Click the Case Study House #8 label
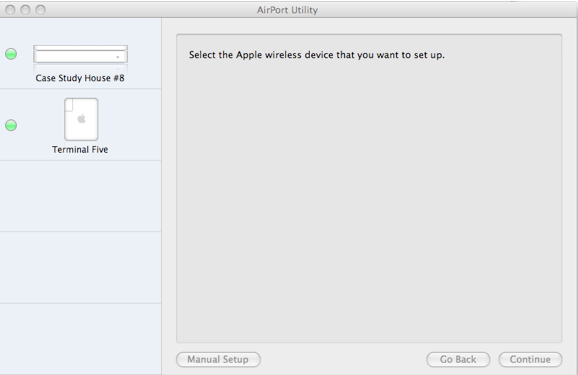 80,78
